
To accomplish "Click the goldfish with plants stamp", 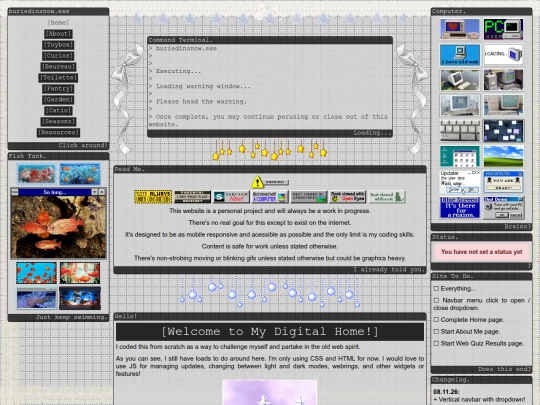I will [80, 273].
